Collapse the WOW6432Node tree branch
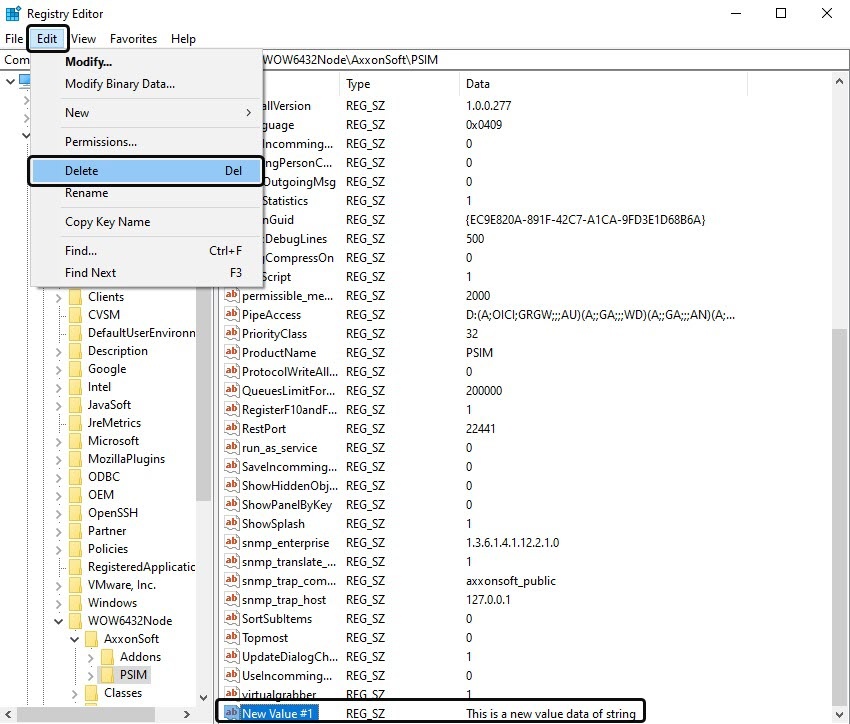Screen dimensions: 850x724 [59, 621]
